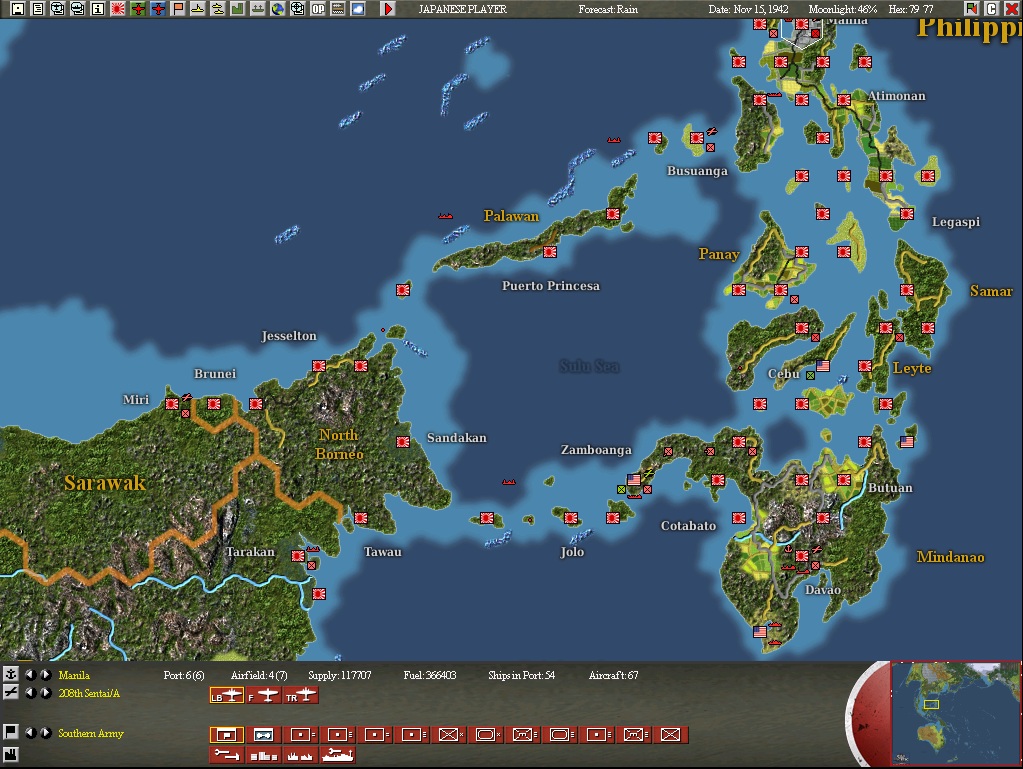1023x769 pixels.
Task: Select the Japanese base at Sandakan
Action: (403, 442)
